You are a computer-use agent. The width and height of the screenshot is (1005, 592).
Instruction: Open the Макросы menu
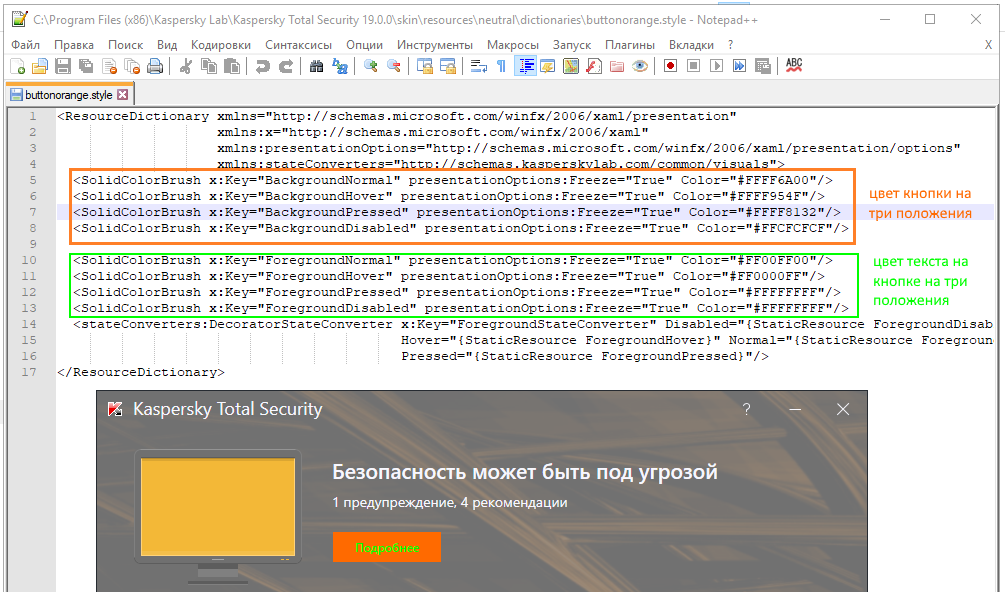click(513, 45)
